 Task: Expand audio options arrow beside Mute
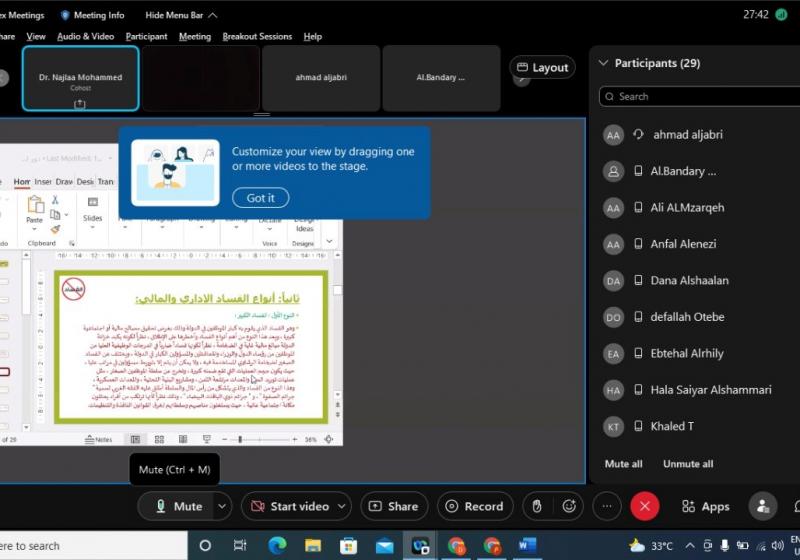click(x=222, y=506)
